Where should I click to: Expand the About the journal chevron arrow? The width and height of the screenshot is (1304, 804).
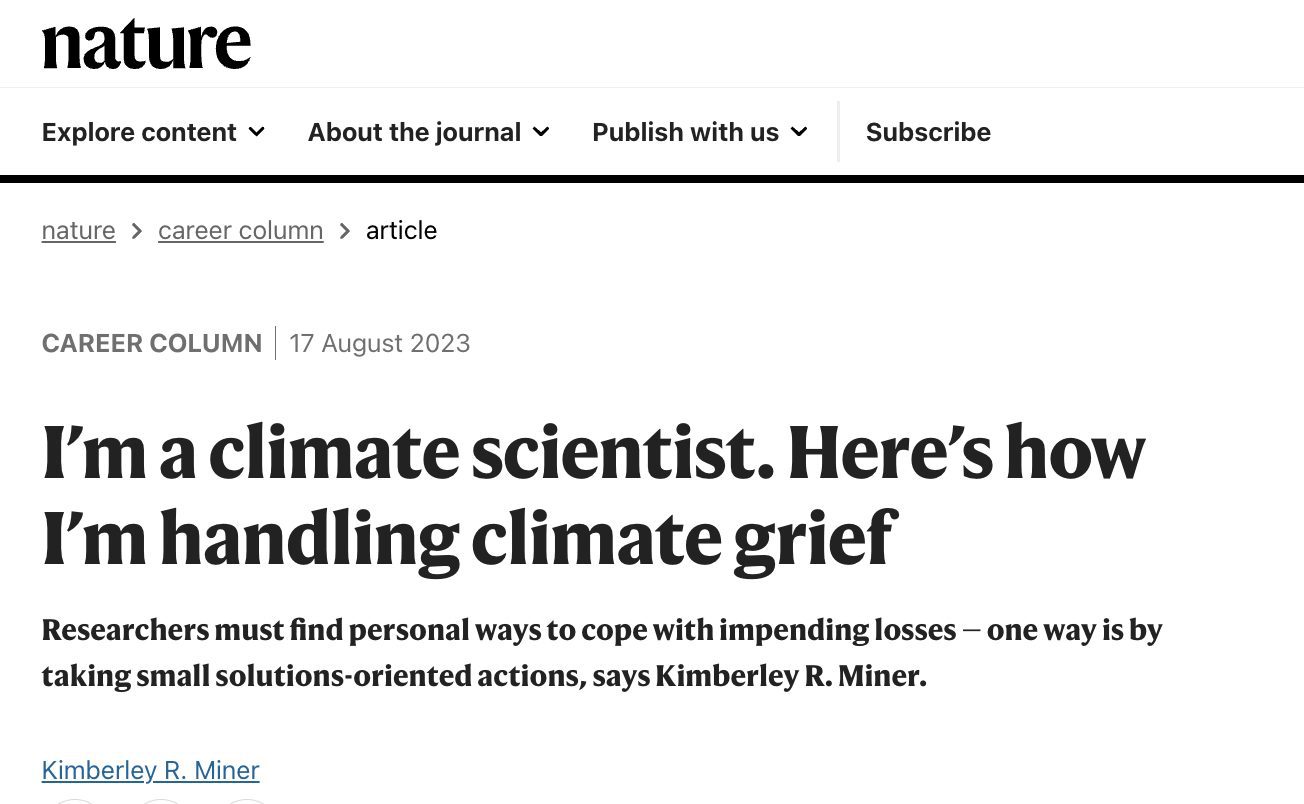[x=541, y=132]
